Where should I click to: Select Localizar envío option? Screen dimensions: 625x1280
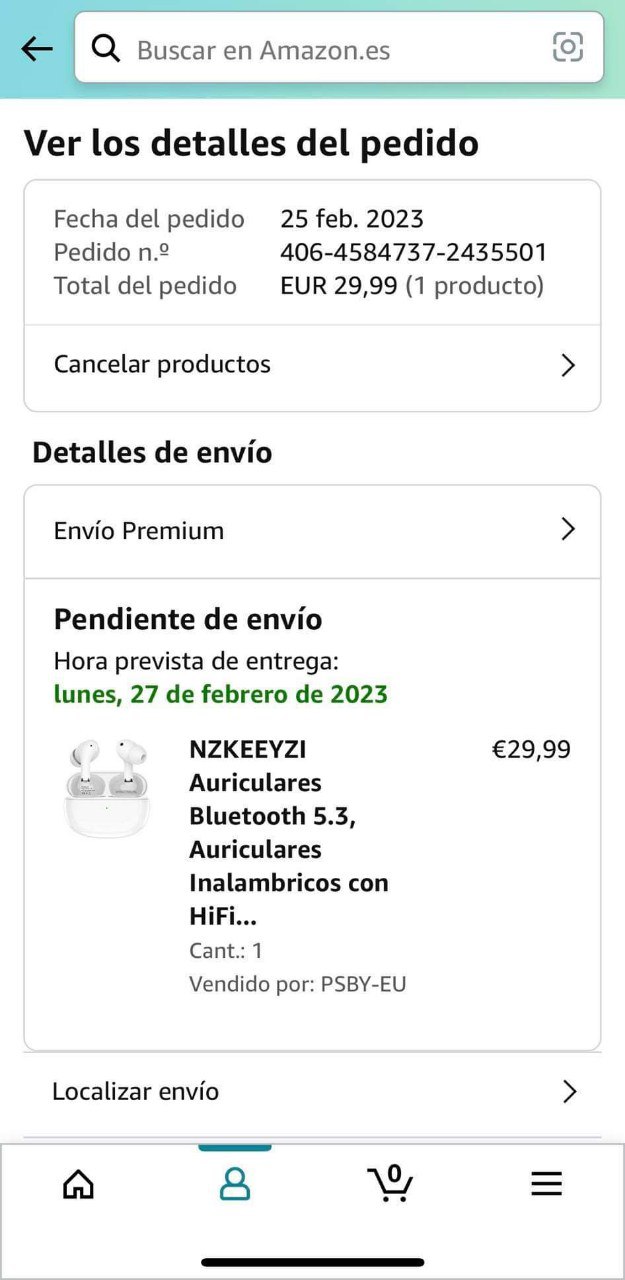point(136,1091)
